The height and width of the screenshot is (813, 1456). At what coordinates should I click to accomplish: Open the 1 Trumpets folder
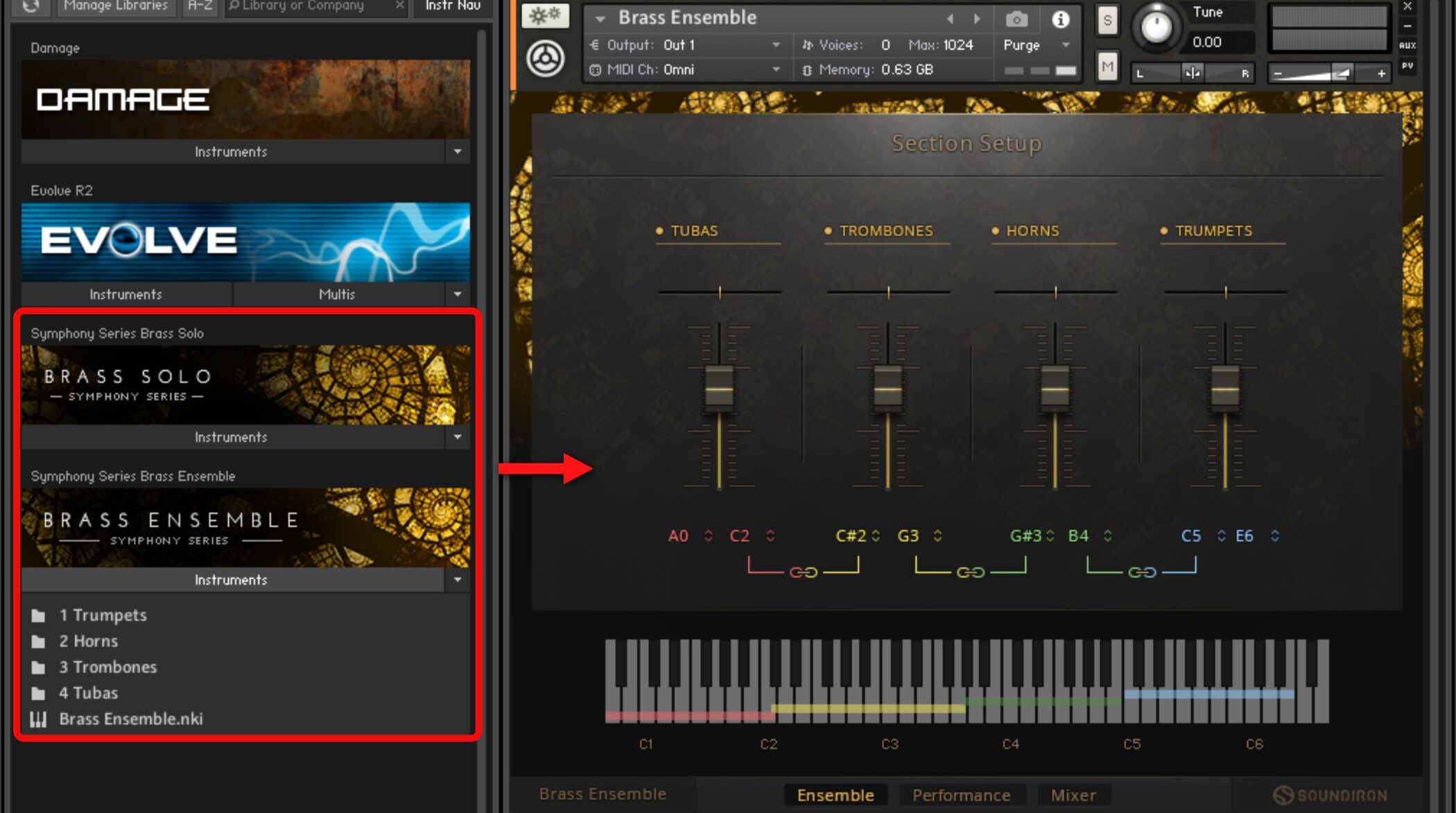coord(103,615)
